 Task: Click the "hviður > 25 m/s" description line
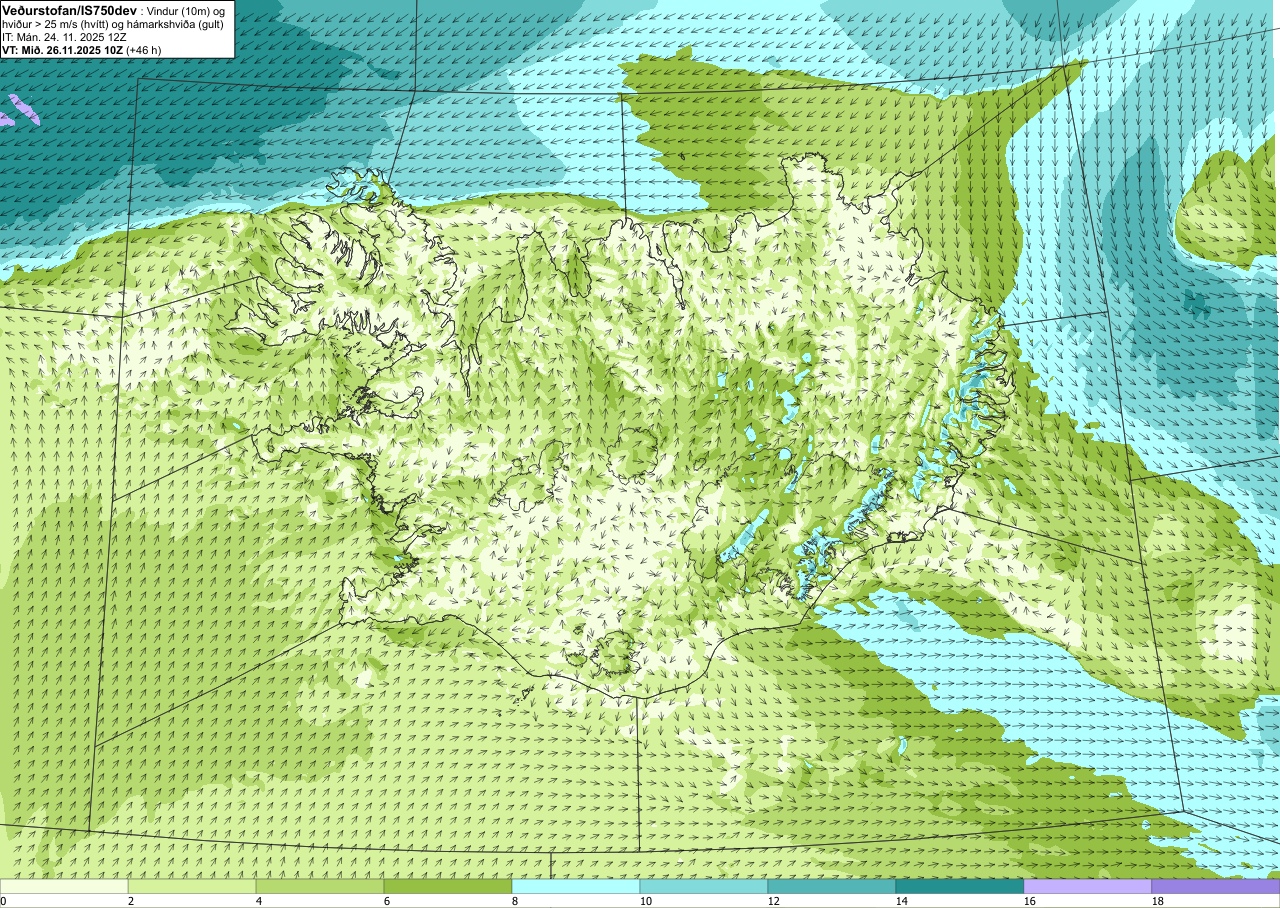(x=115, y=23)
